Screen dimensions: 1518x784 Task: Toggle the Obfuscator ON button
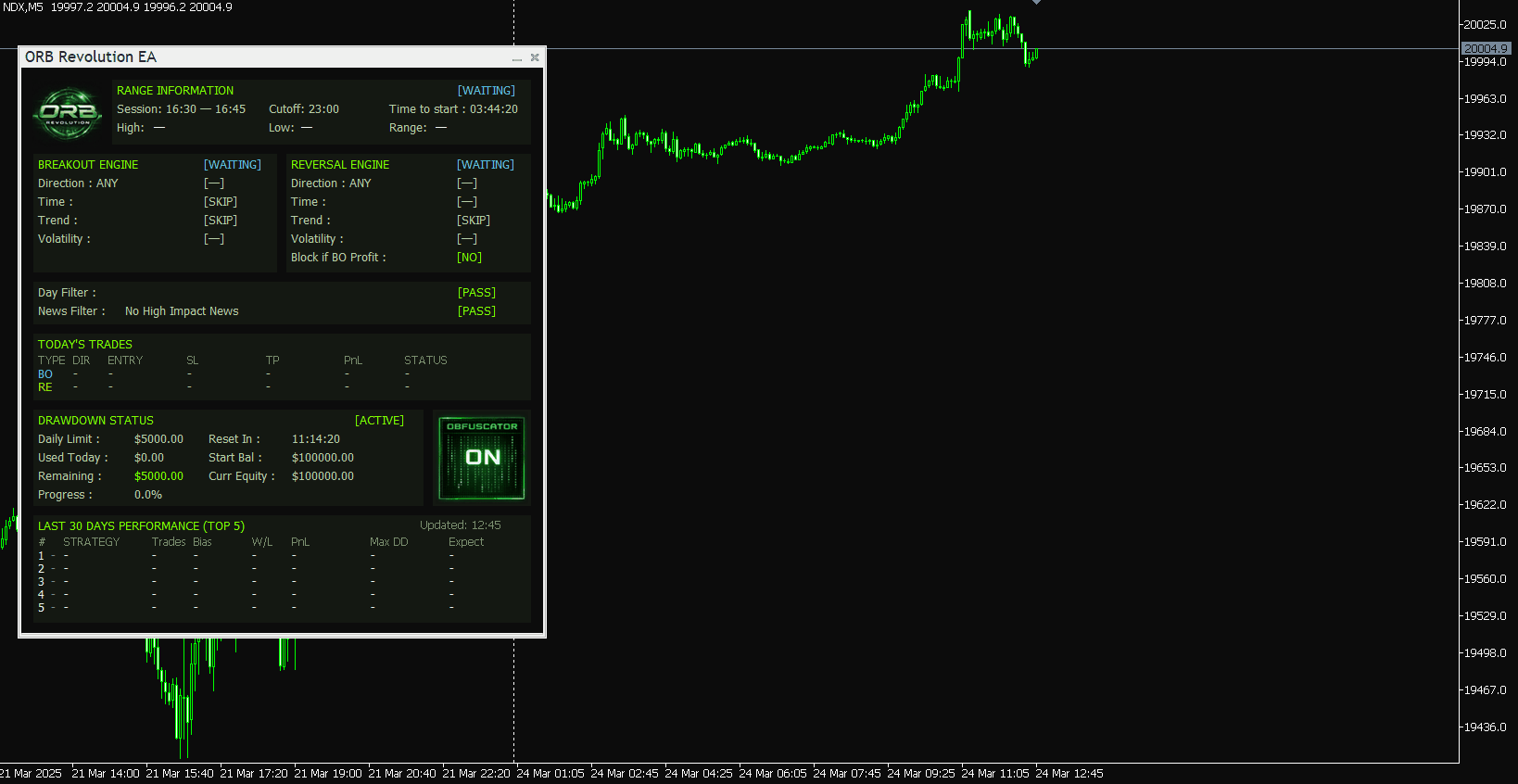pos(481,458)
